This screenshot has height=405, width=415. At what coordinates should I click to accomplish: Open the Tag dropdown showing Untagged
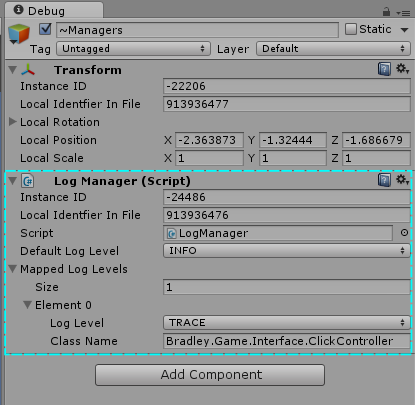133,49
